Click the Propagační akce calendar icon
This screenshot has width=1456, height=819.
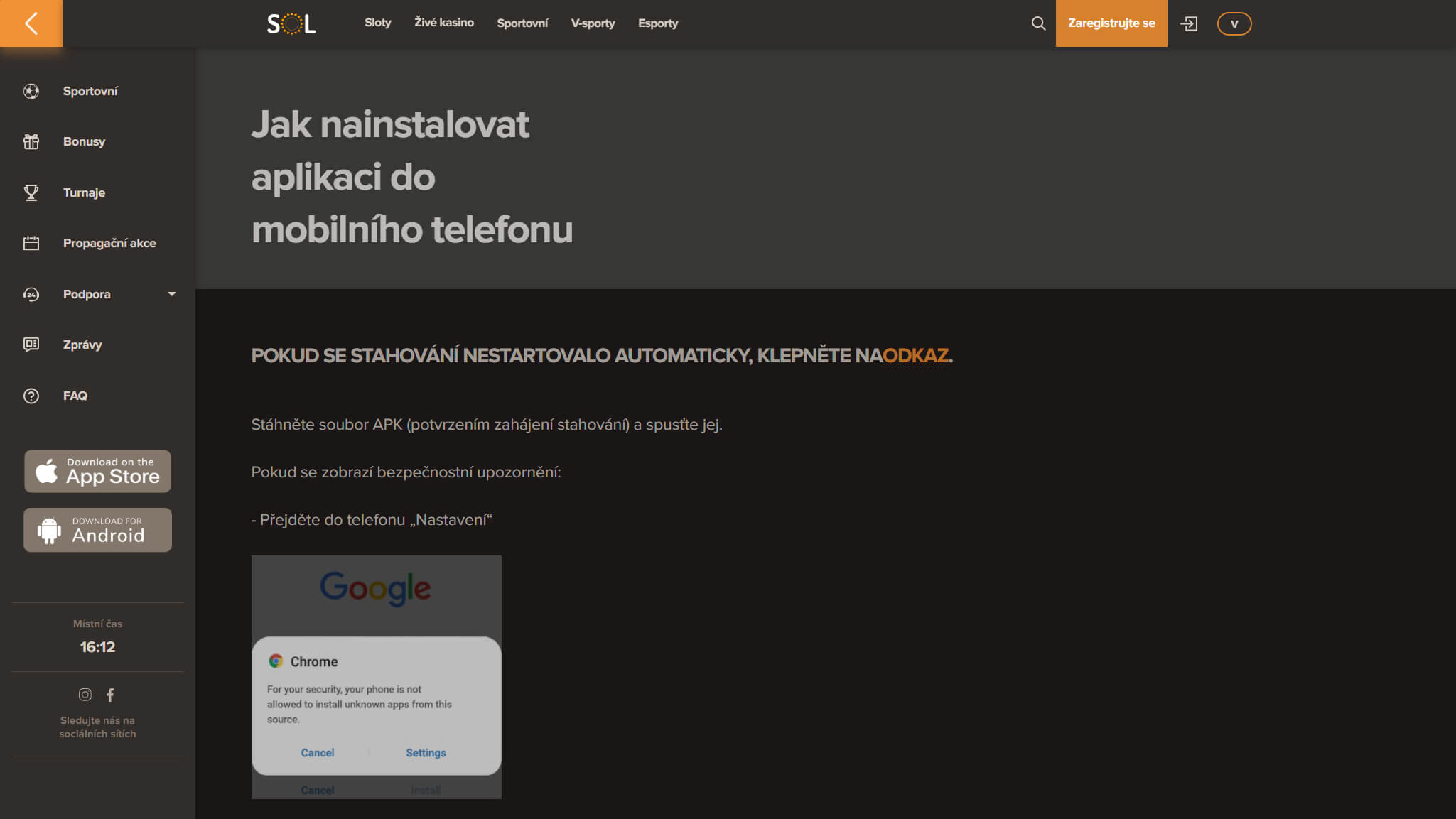[31, 243]
